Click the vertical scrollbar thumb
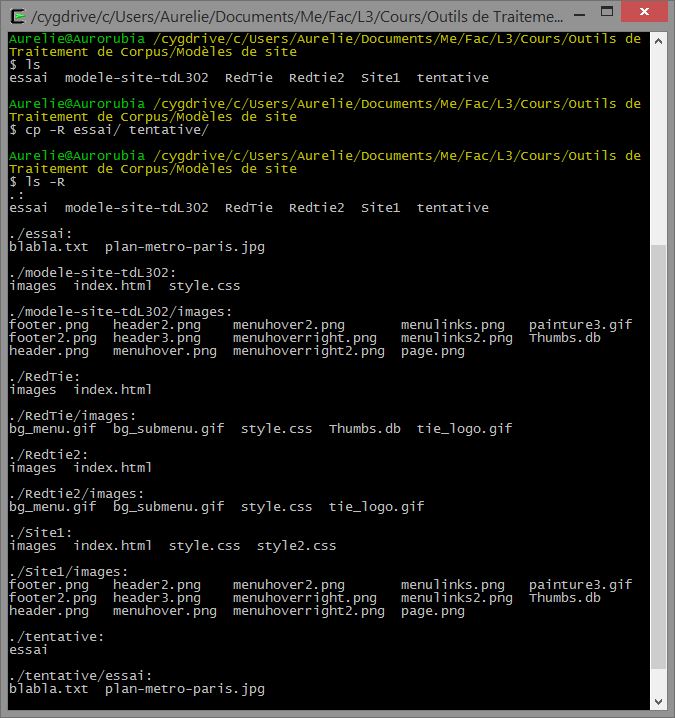The width and height of the screenshot is (675, 718). (659, 456)
